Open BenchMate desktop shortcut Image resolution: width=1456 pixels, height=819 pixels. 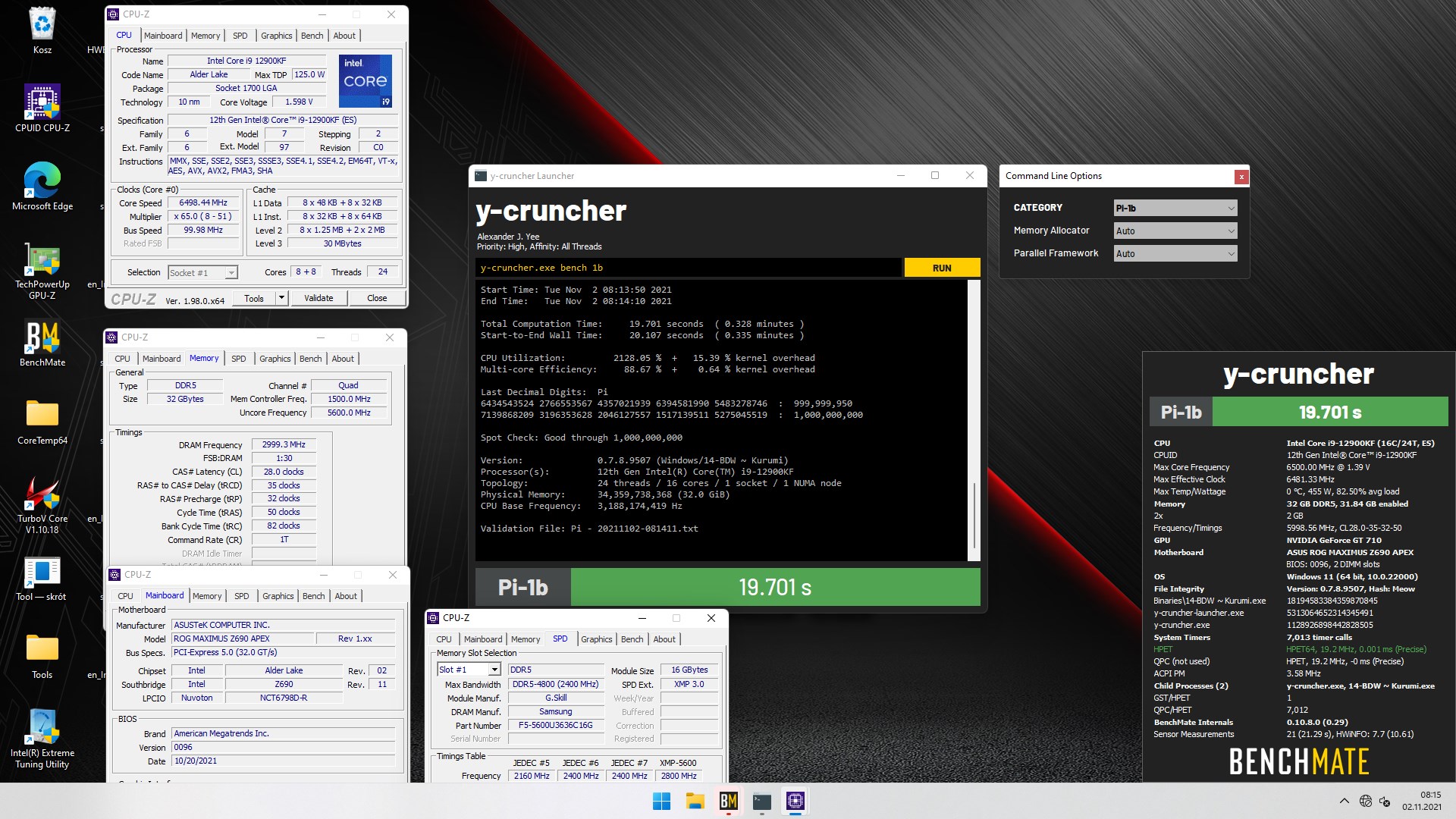[x=42, y=344]
